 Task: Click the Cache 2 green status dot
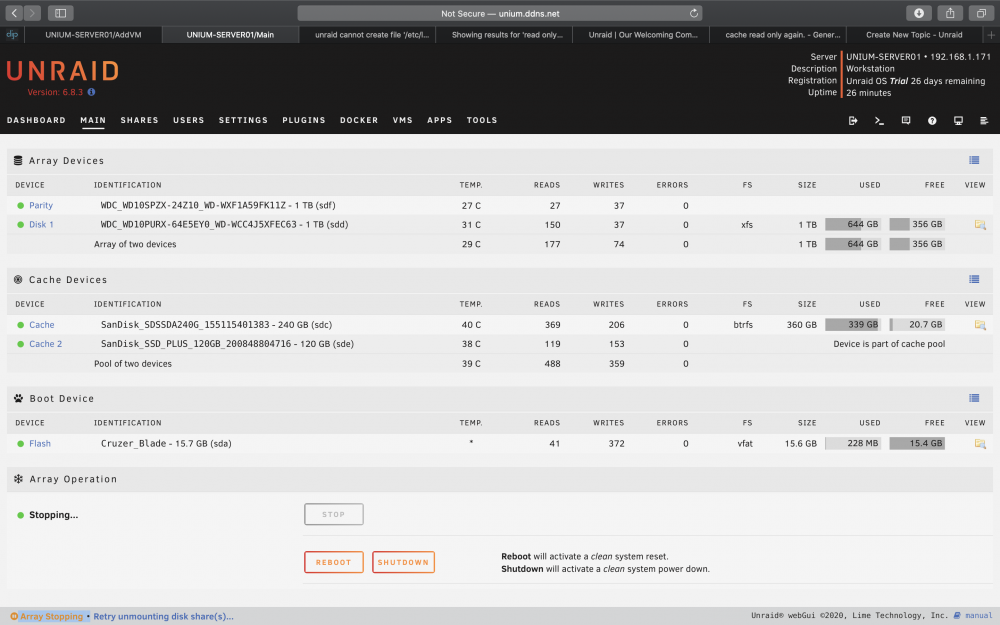[x=20, y=344]
